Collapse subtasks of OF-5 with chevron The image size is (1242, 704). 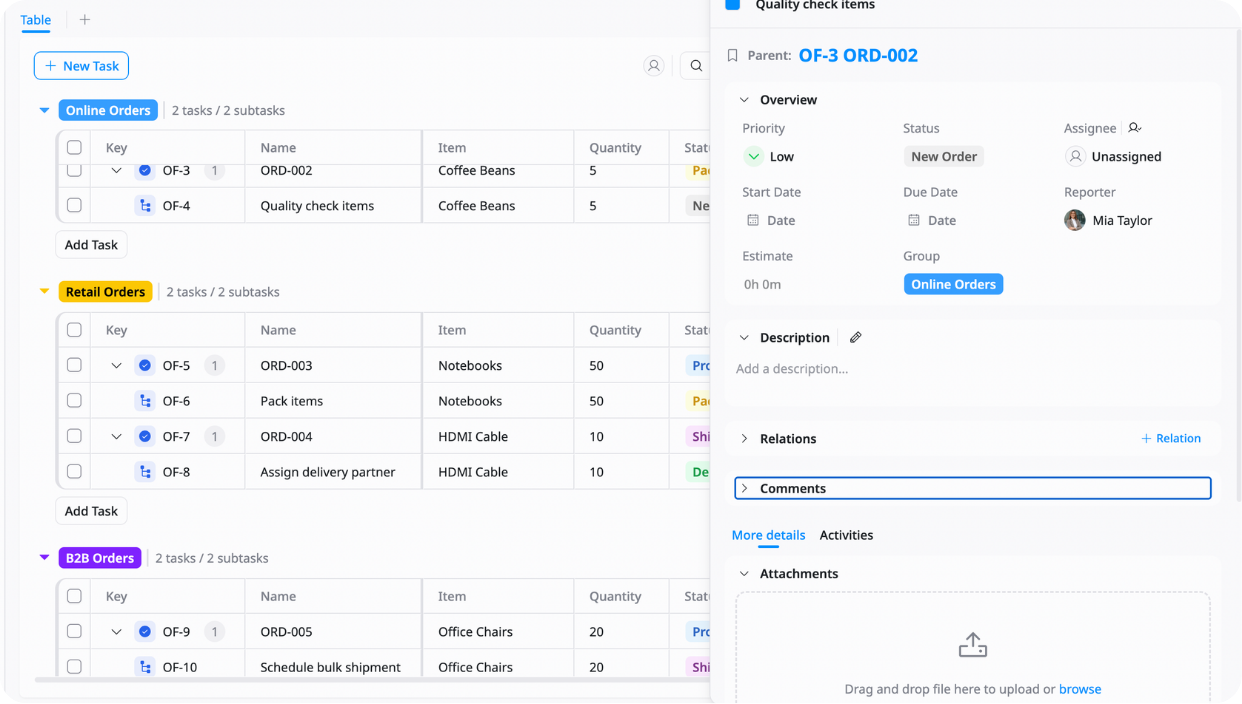(x=116, y=366)
